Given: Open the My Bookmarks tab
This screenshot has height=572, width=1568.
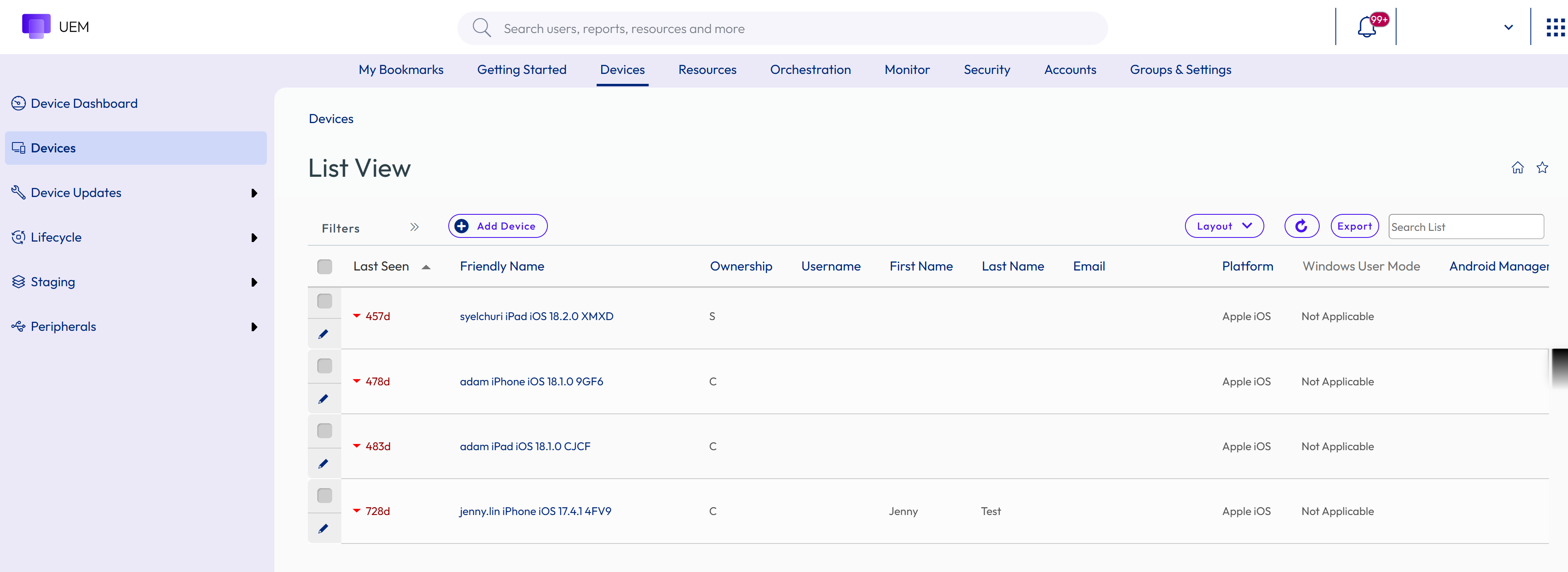Looking at the screenshot, I should pyautogui.click(x=401, y=70).
